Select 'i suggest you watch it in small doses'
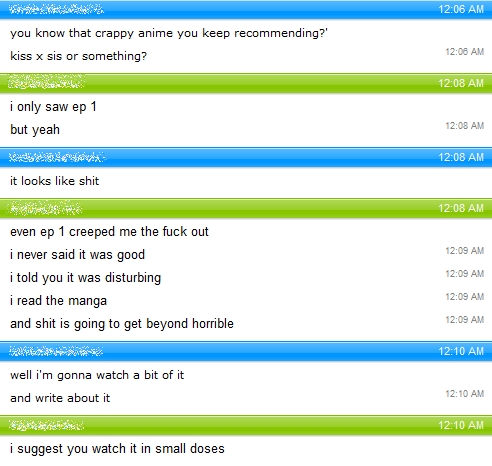Viewport: 492px width, 466px height. [x=117, y=449]
